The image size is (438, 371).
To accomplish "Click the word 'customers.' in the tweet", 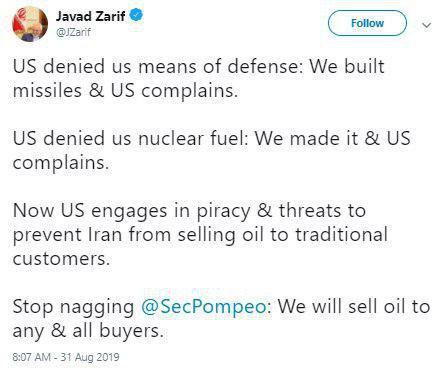I will (x=61, y=259).
